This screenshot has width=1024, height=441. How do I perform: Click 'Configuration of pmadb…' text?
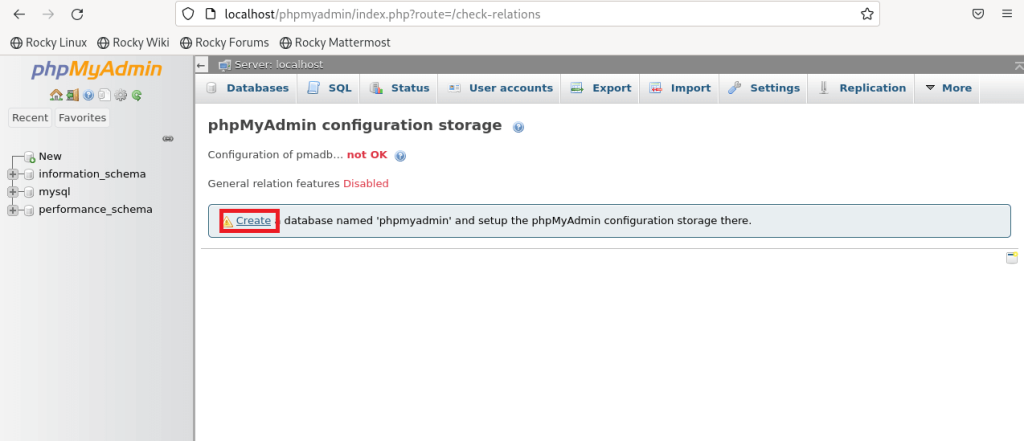pyautogui.click(x=275, y=155)
